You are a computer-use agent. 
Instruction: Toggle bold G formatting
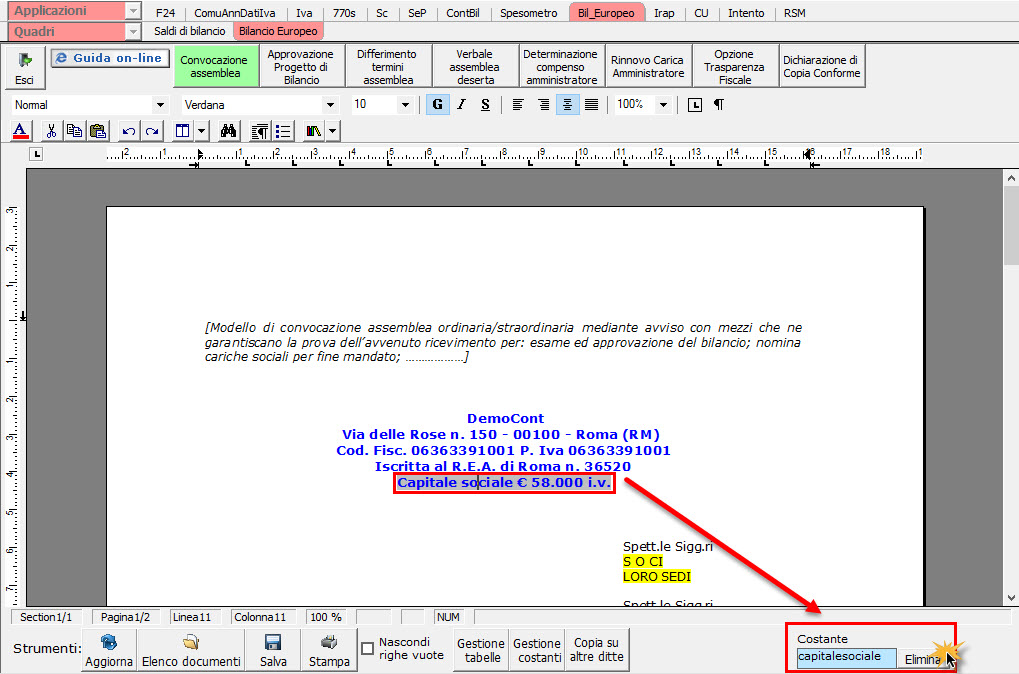coord(437,105)
